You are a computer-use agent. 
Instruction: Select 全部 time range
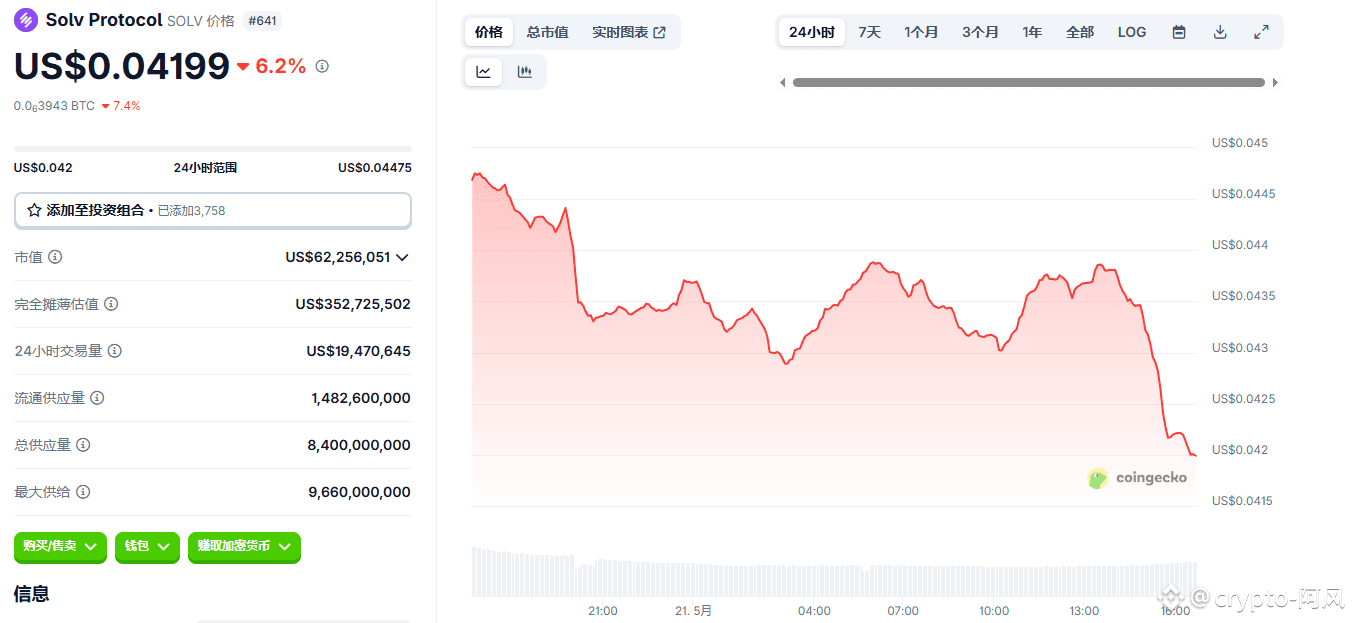tap(1080, 32)
